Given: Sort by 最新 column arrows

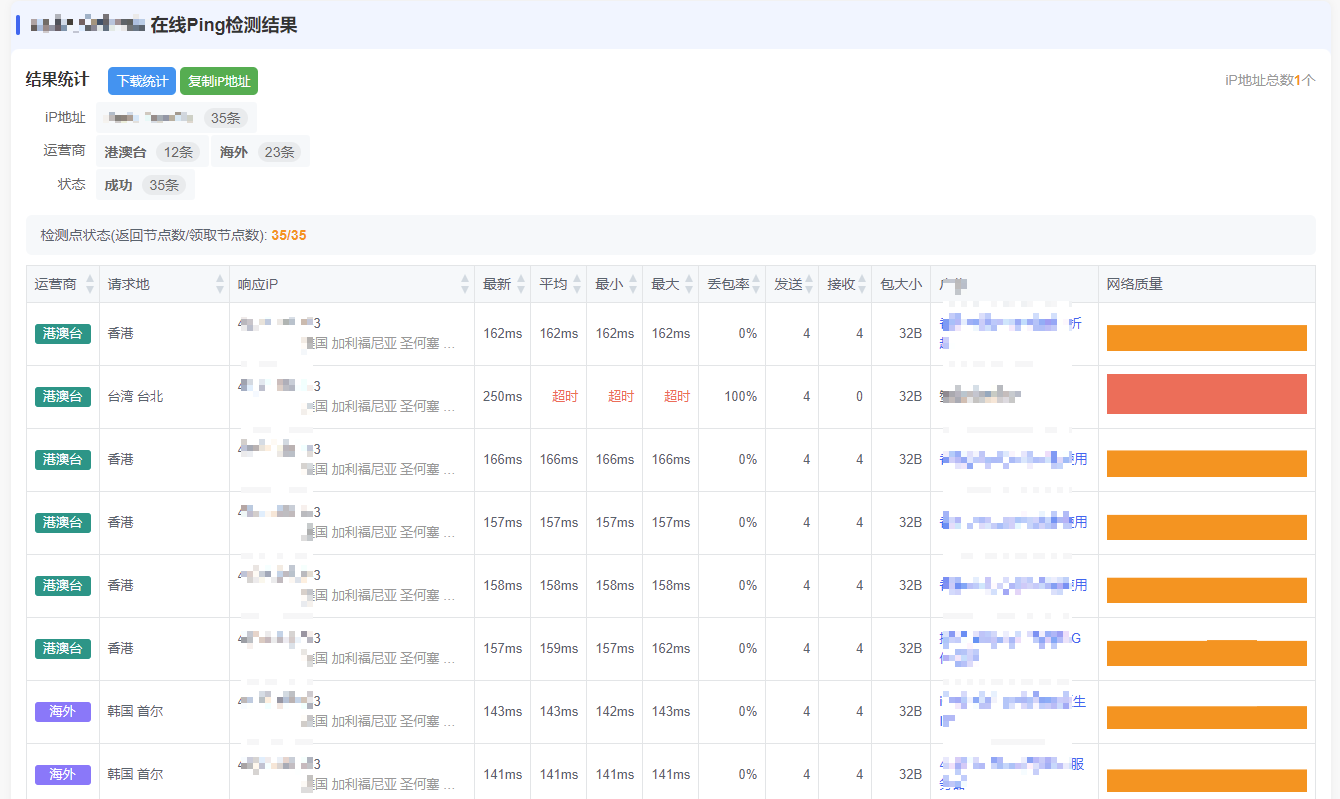Looking at the screenshot, I should point(521,284).
